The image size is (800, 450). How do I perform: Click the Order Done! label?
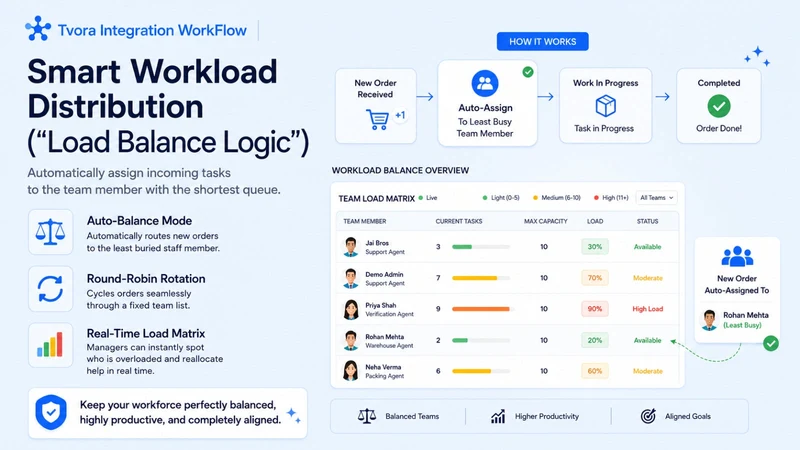coord(719,129)
